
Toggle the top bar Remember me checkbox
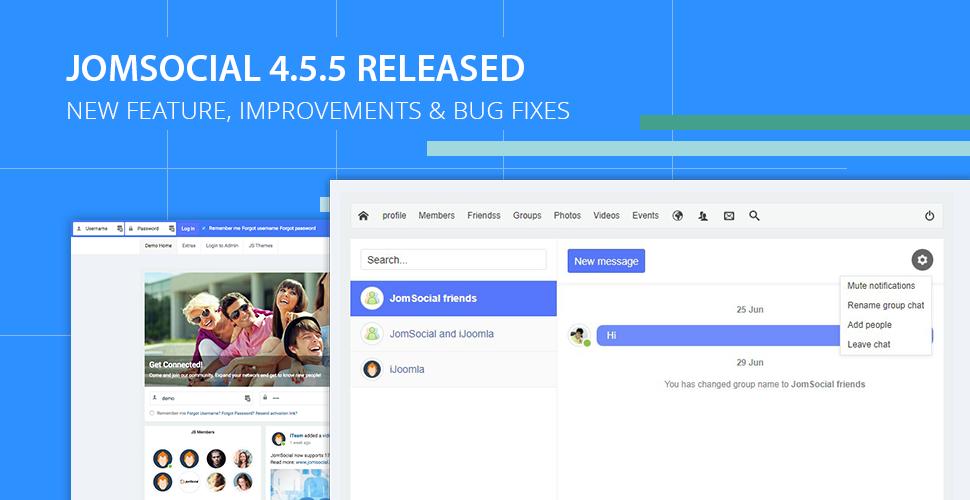pos(204,228)
